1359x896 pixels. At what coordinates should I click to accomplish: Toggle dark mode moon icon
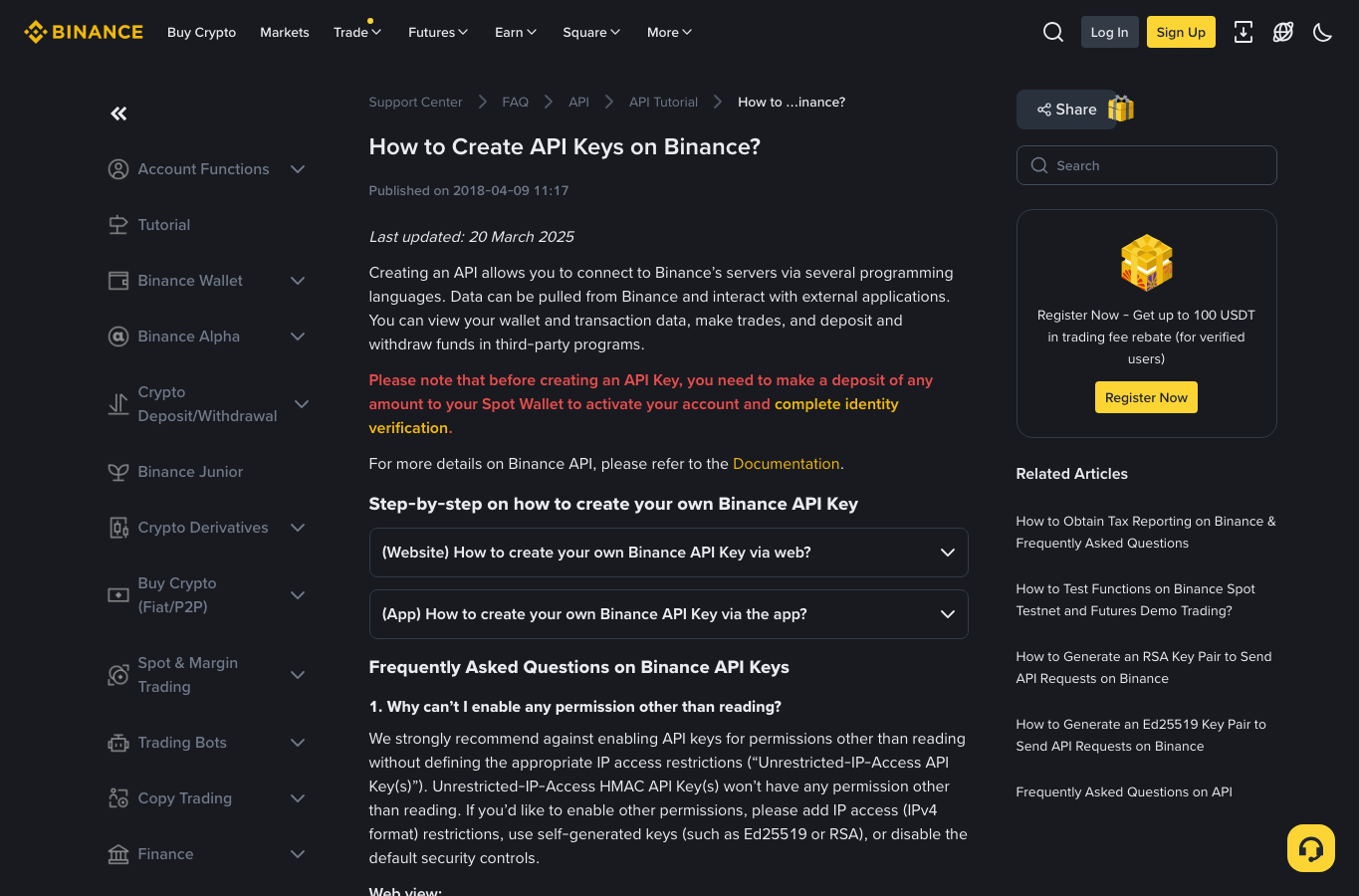(1323, 32)
